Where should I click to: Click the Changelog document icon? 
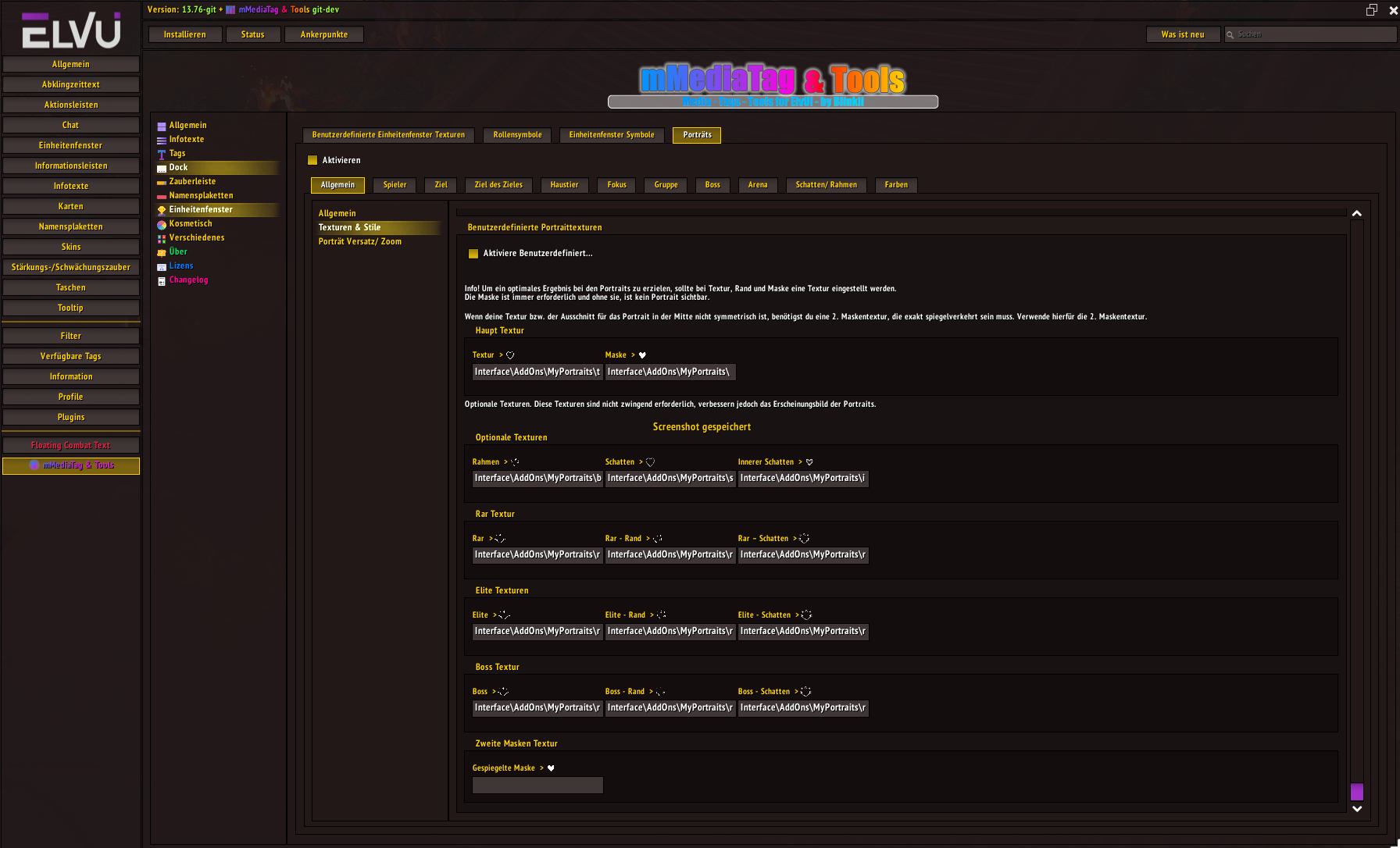pyautogui.click(x=162, y=280)
